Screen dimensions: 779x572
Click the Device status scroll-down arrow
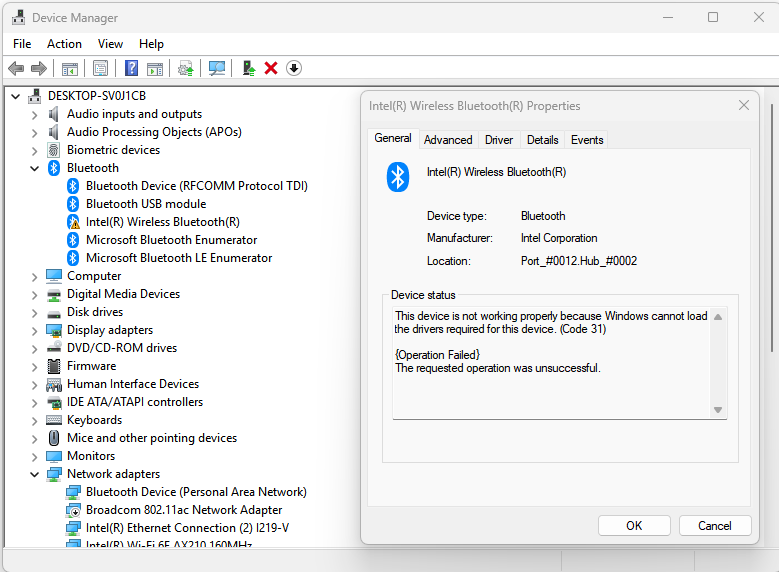[718, 410]
